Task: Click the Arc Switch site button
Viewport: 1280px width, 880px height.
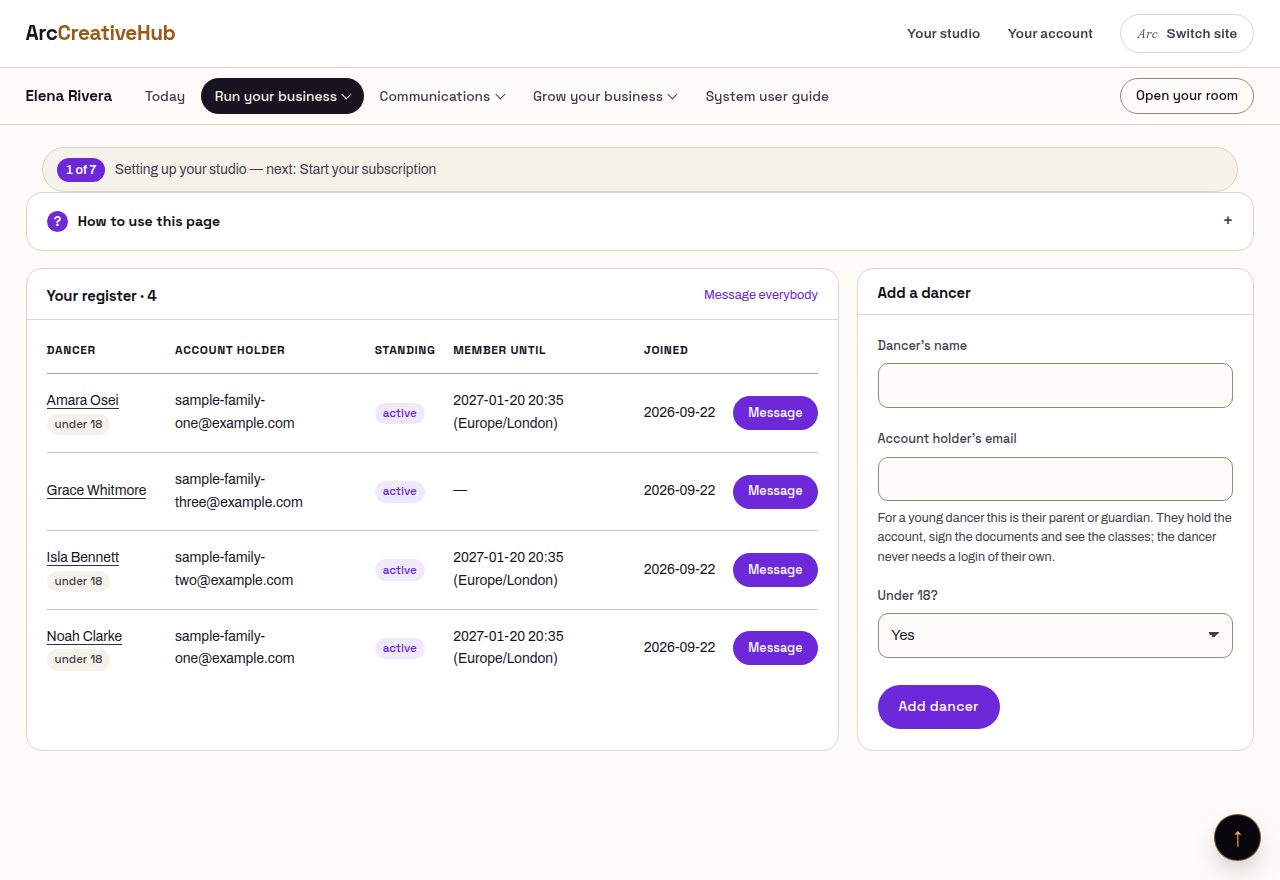Action: [1186, 33]
